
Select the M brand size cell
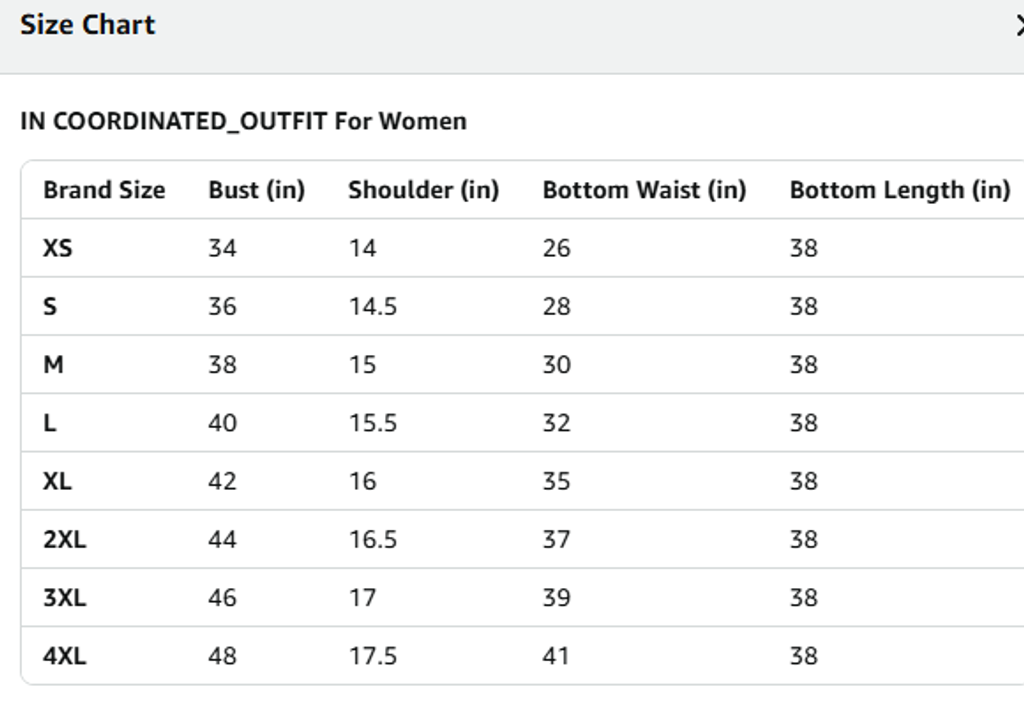tap(53, 365)
